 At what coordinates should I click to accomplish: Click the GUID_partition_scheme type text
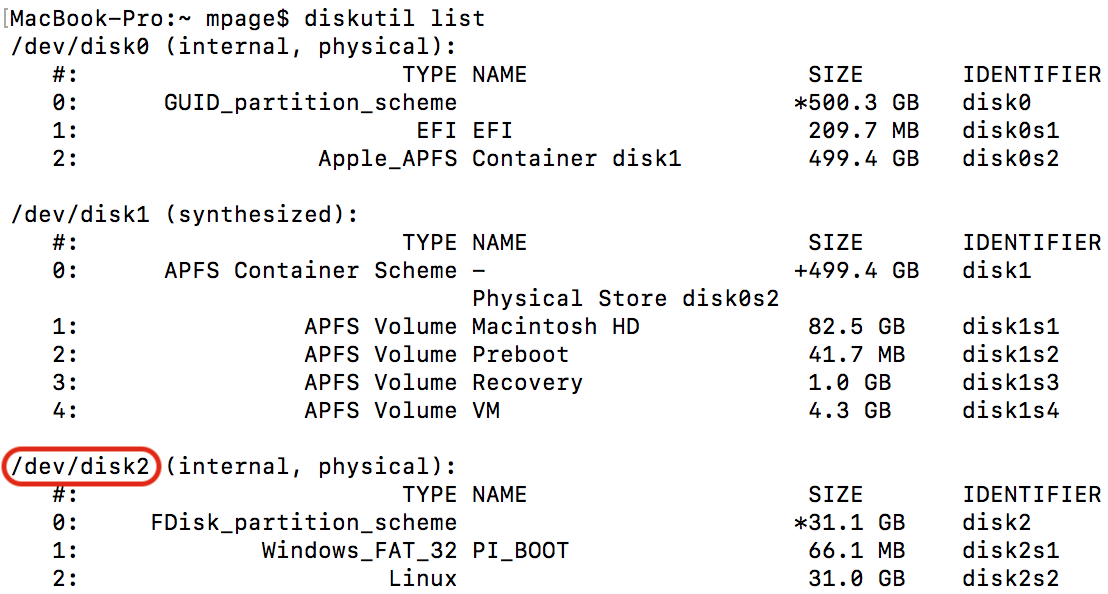310,103
